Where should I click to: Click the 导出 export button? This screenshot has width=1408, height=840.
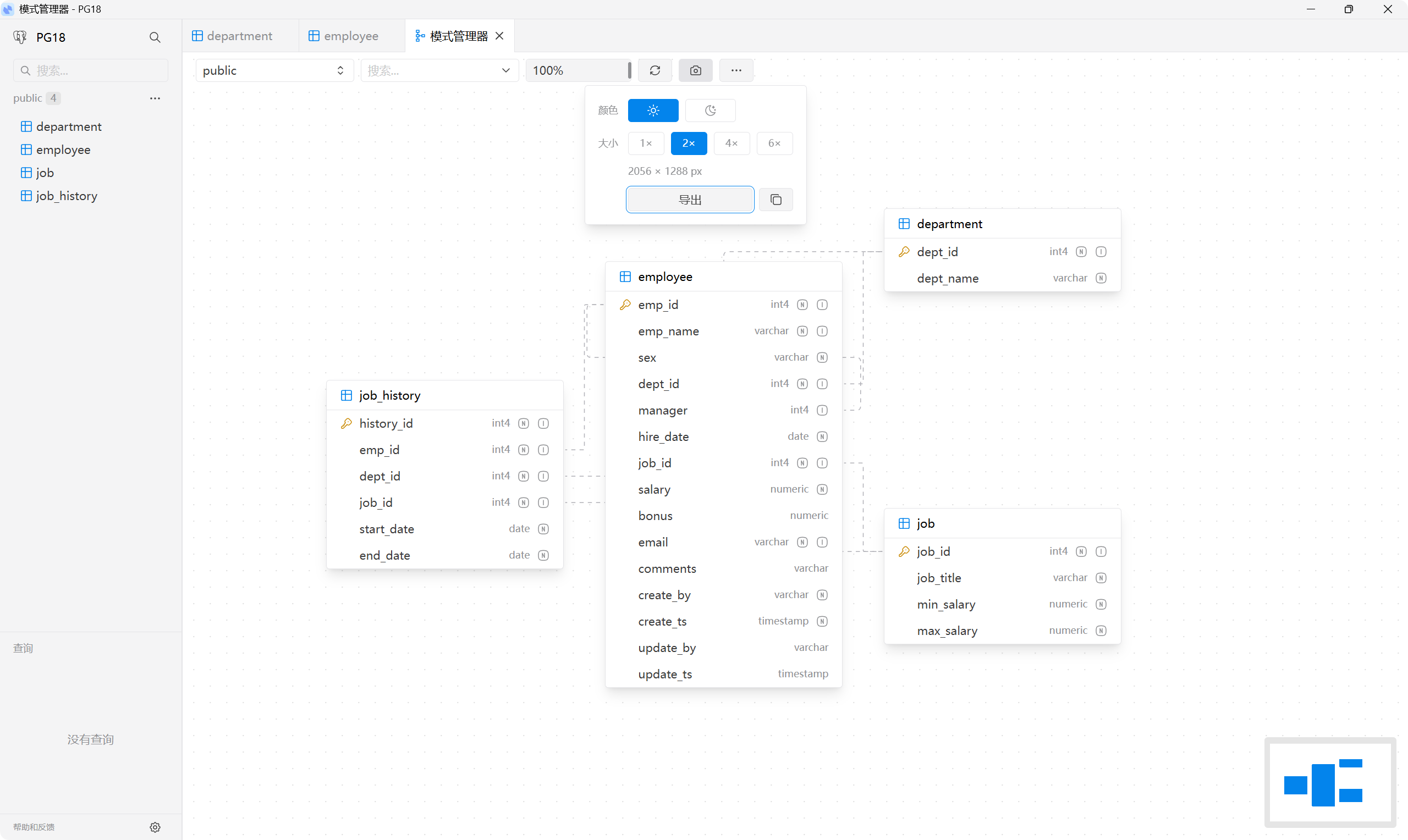point(689,200)
